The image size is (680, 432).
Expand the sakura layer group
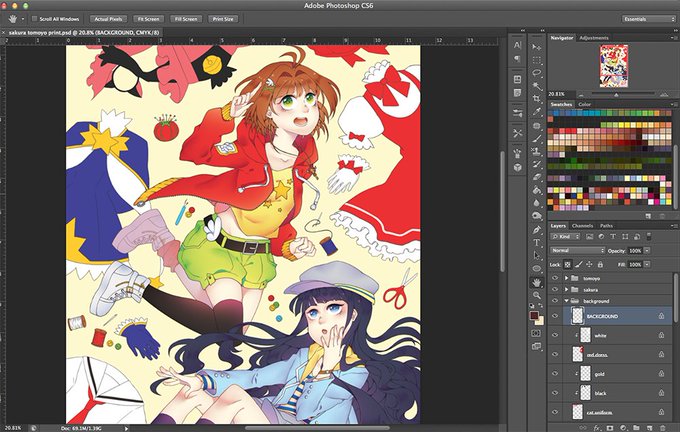click(x=566, y=289)
